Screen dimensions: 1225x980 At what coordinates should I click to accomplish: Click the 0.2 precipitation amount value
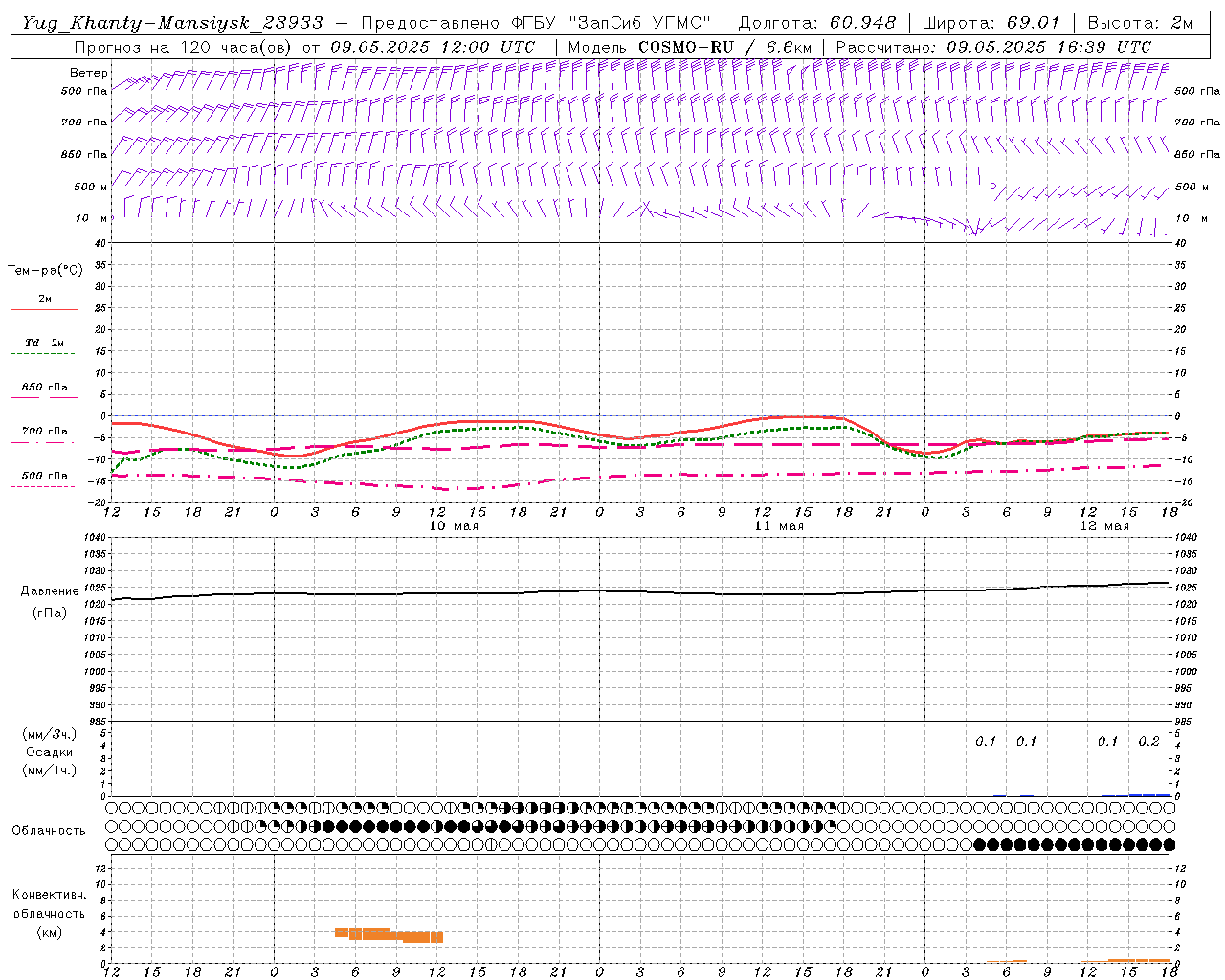pos(1148,742)
